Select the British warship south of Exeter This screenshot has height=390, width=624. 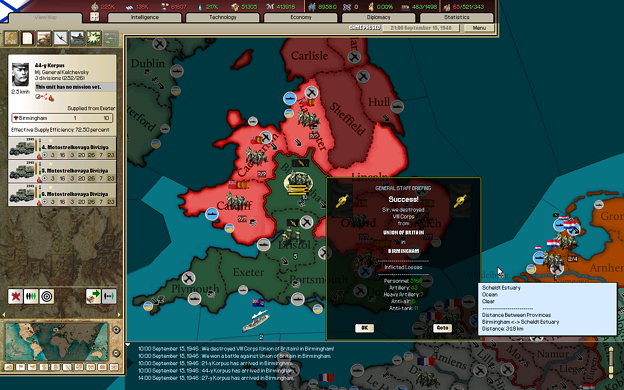(x=255, y=321)
